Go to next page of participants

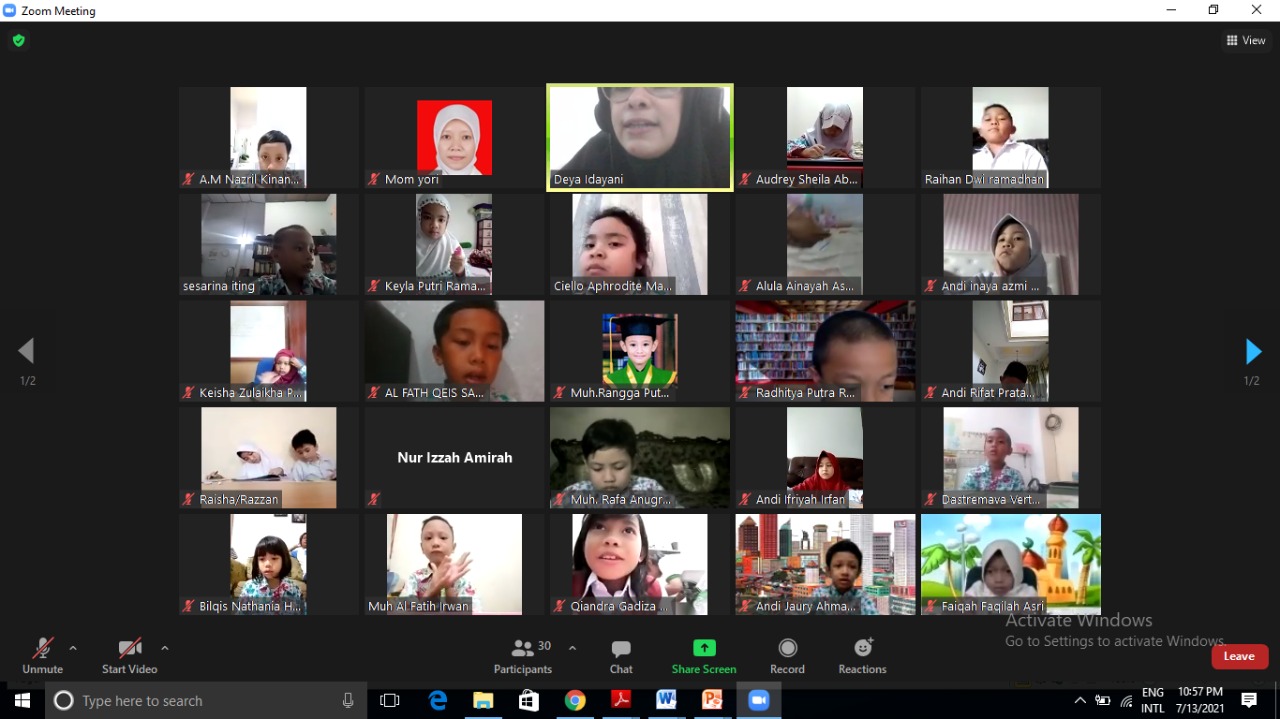(x=1252, y=352)
